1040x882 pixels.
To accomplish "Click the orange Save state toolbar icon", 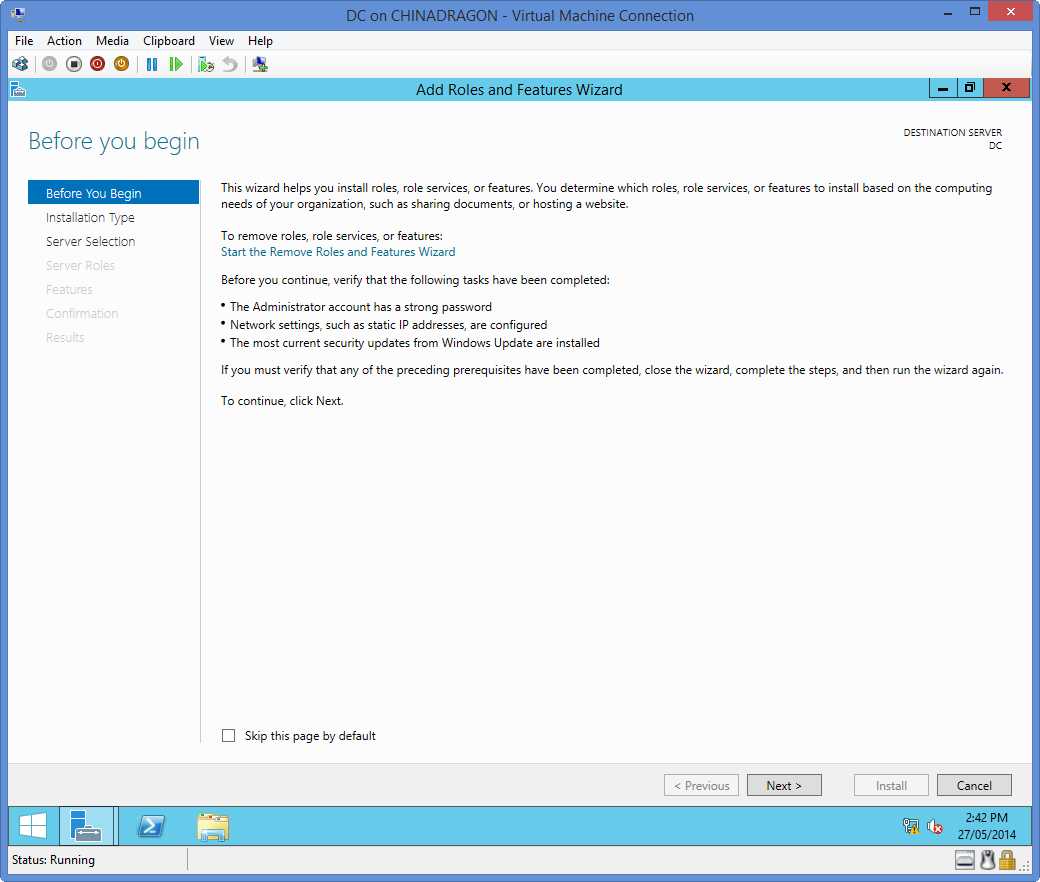I will pos(121,64).
